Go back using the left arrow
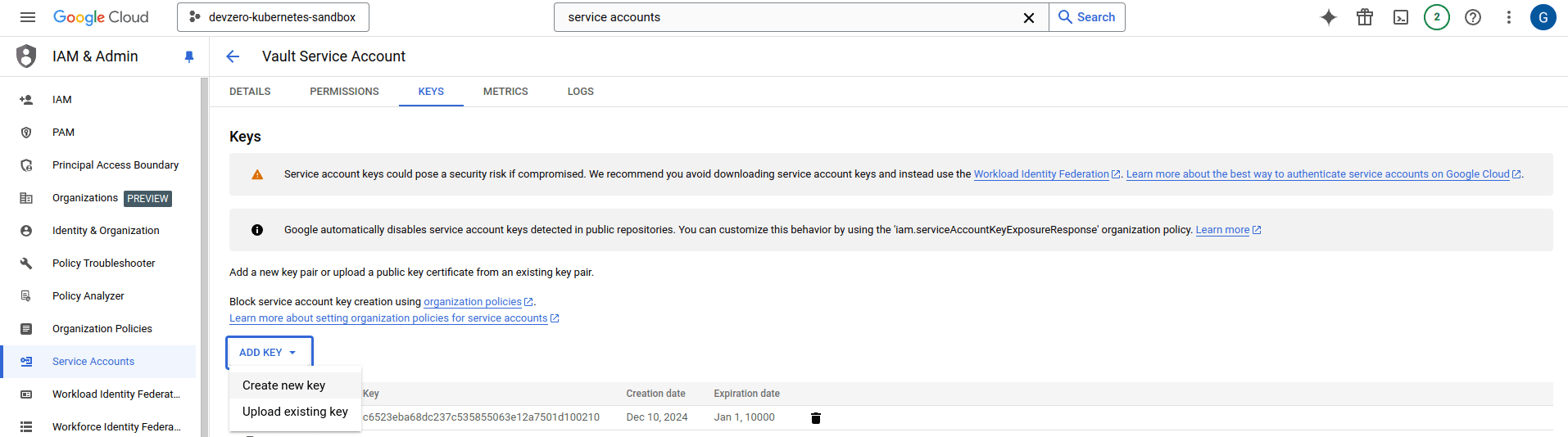 (x=233, y=56)
